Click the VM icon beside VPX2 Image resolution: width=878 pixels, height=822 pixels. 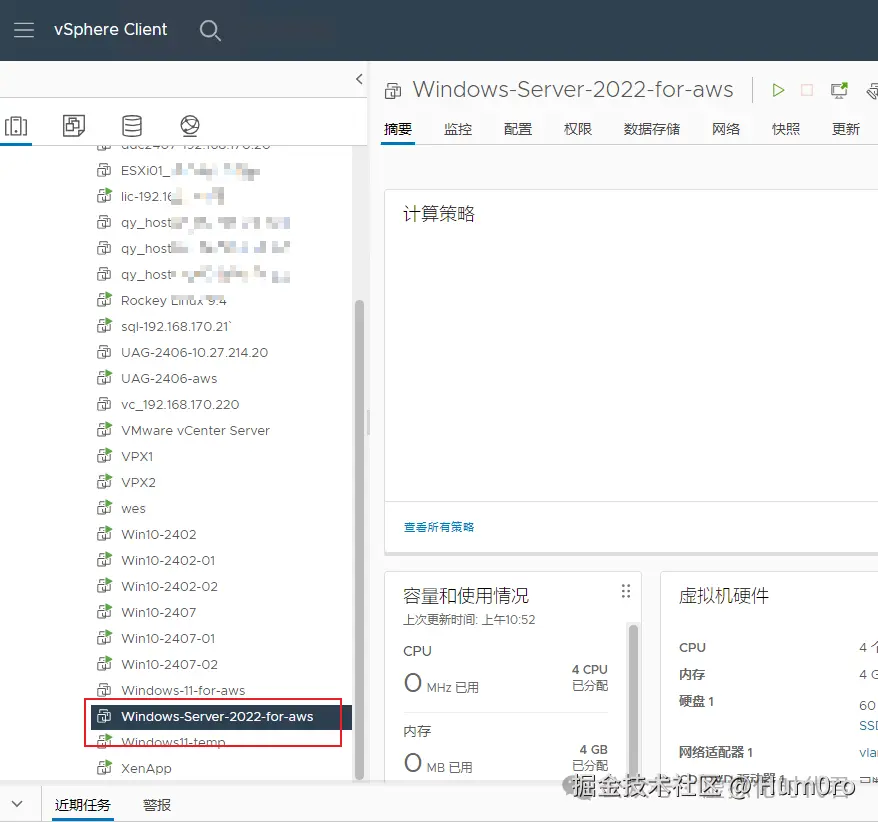point(104,482)
